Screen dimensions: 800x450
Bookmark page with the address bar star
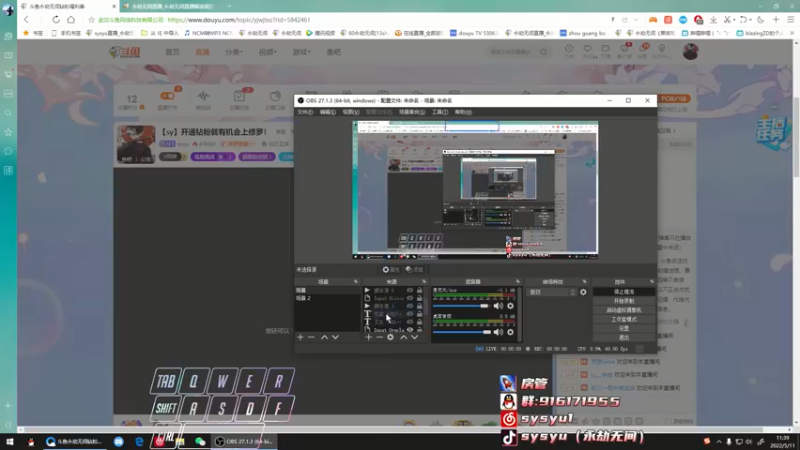(91, 20)
